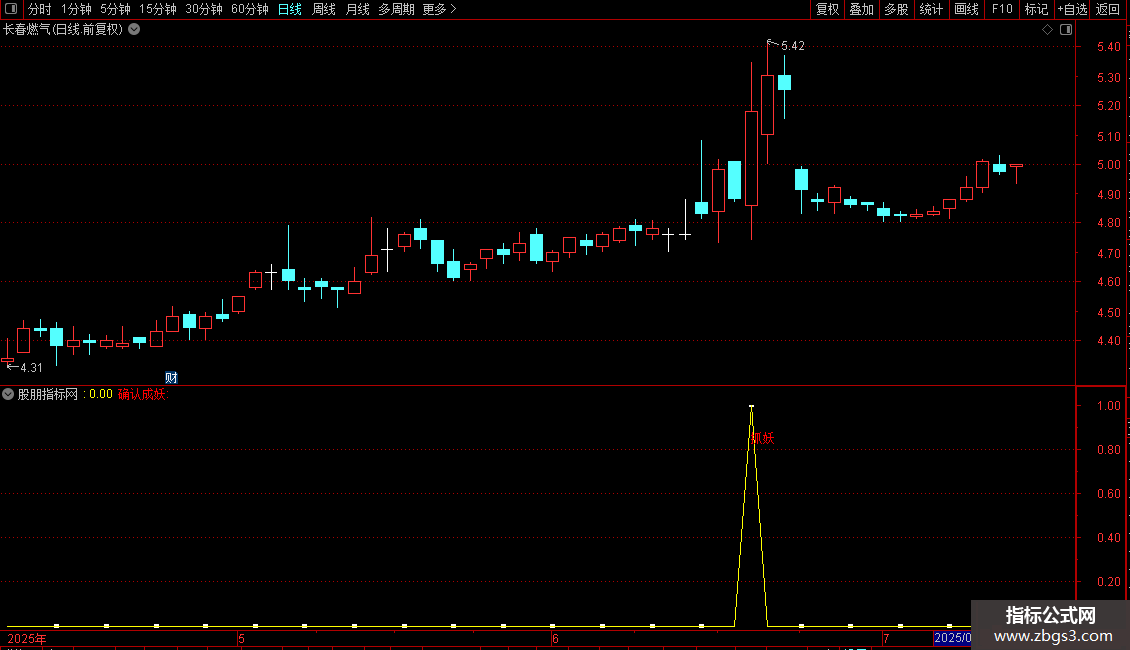Switch to 日线 daily chart
Image resolution: width=1130 pixels, height=650 pixels.
290,9
